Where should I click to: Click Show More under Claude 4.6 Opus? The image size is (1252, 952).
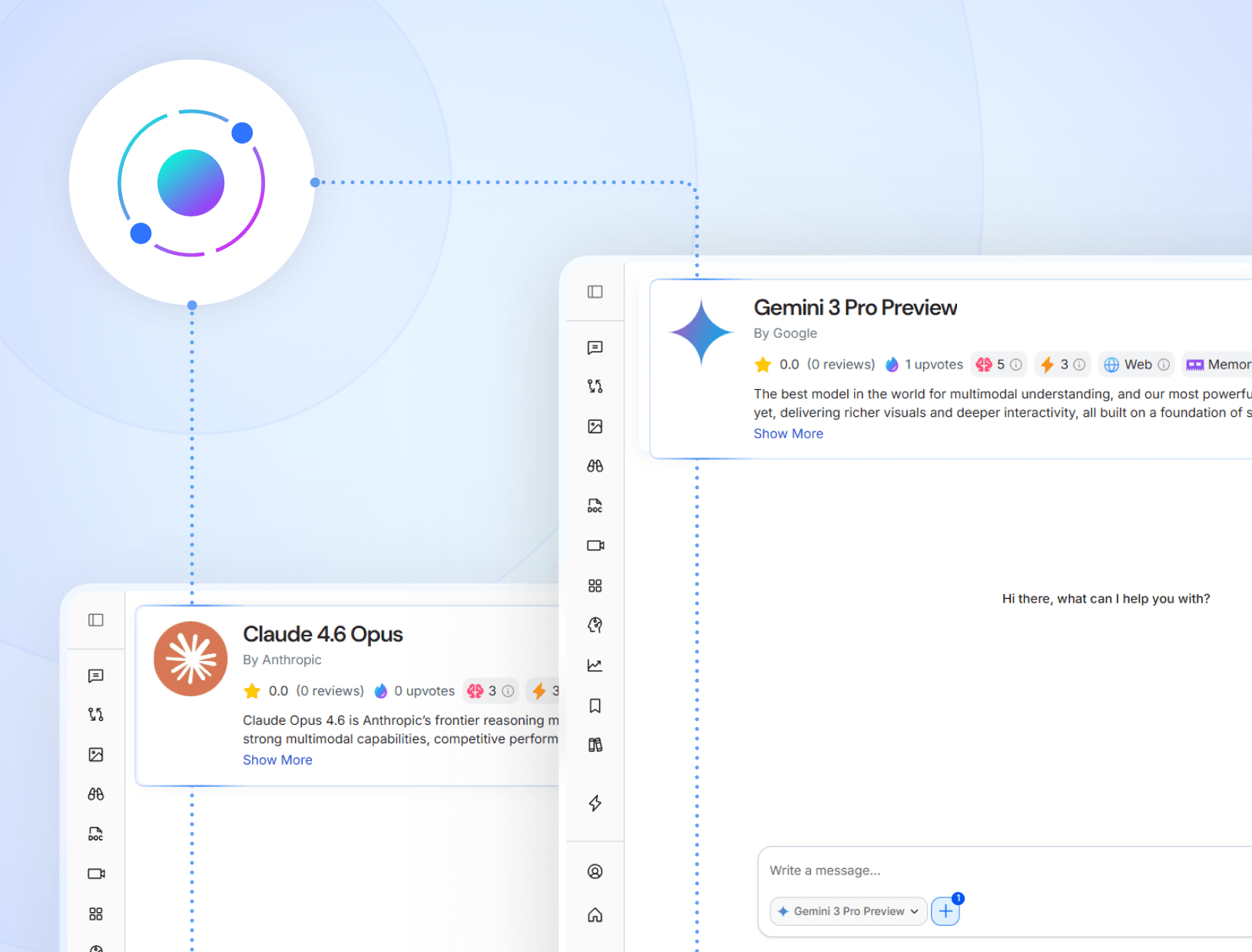[277, 759]
